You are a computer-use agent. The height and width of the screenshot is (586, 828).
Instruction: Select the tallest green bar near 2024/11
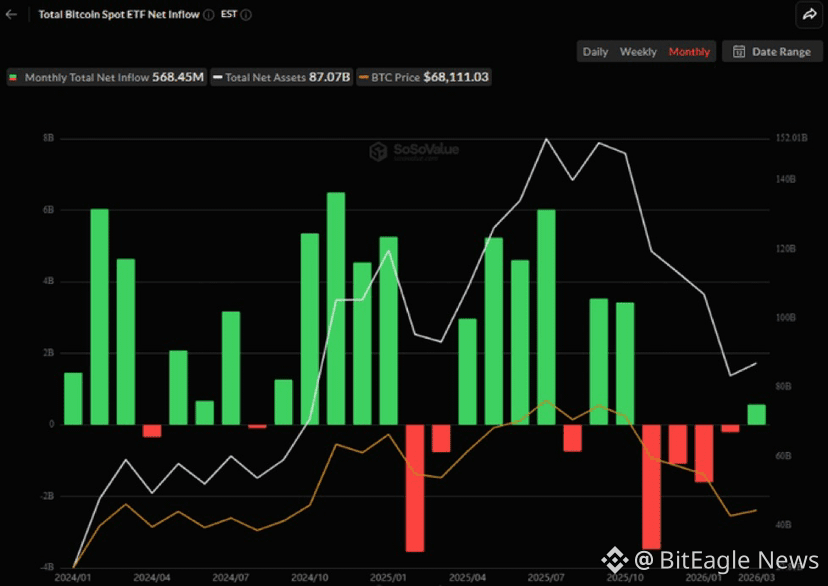tap(336, 308)
